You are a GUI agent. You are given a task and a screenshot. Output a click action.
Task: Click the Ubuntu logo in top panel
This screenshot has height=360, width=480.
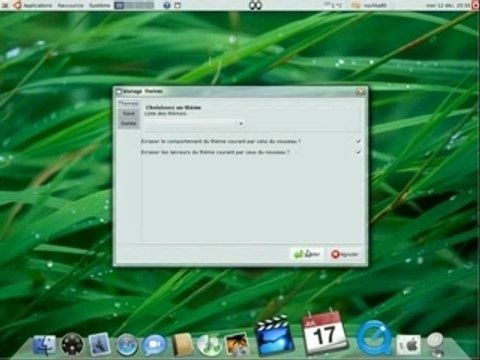[x=17, y=5]
